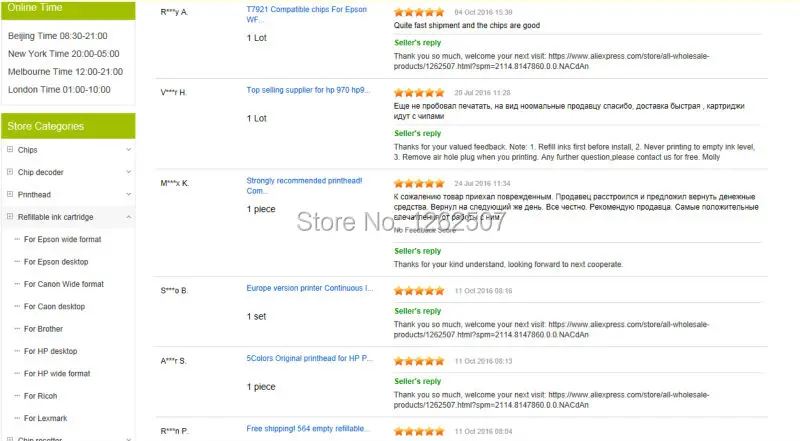Expand the Chip decoder dropdown arrow
The image size is (800, 441).
point(129,172)
